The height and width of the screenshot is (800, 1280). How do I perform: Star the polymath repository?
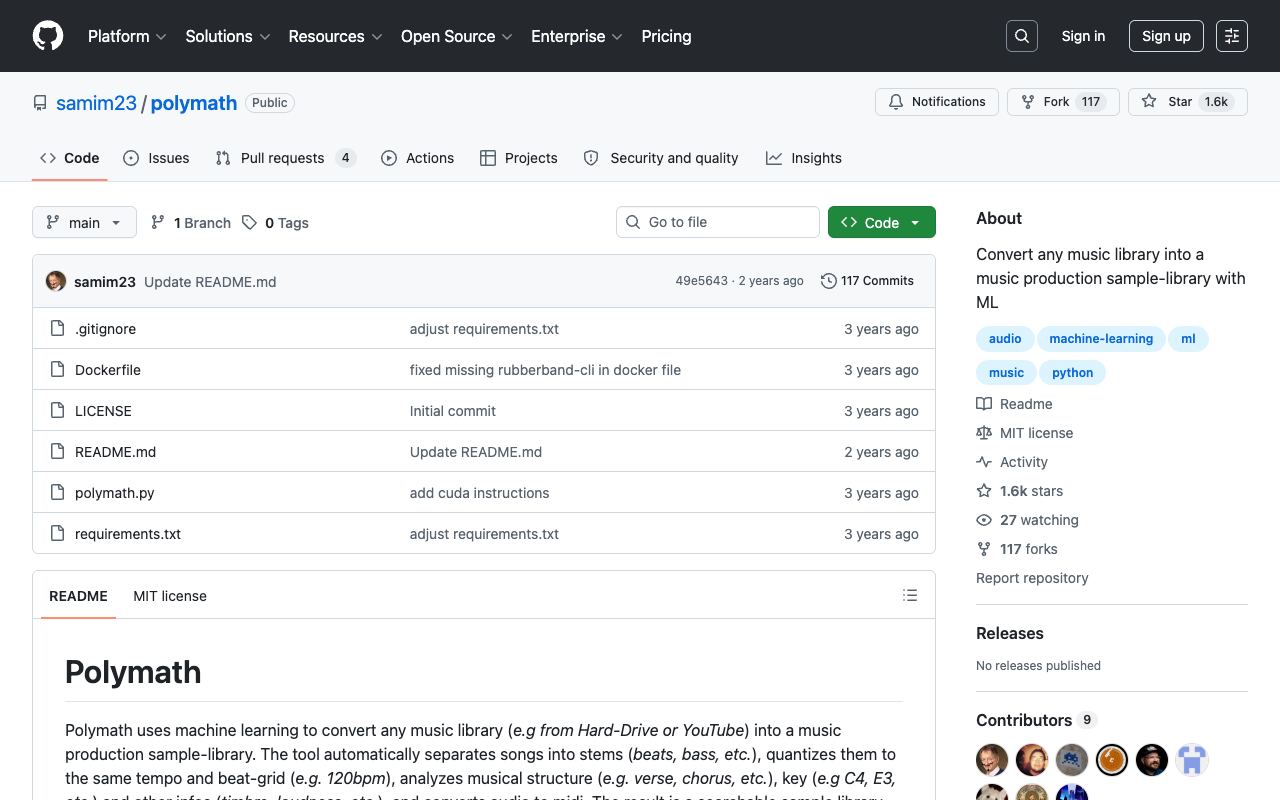[1188, 102]
